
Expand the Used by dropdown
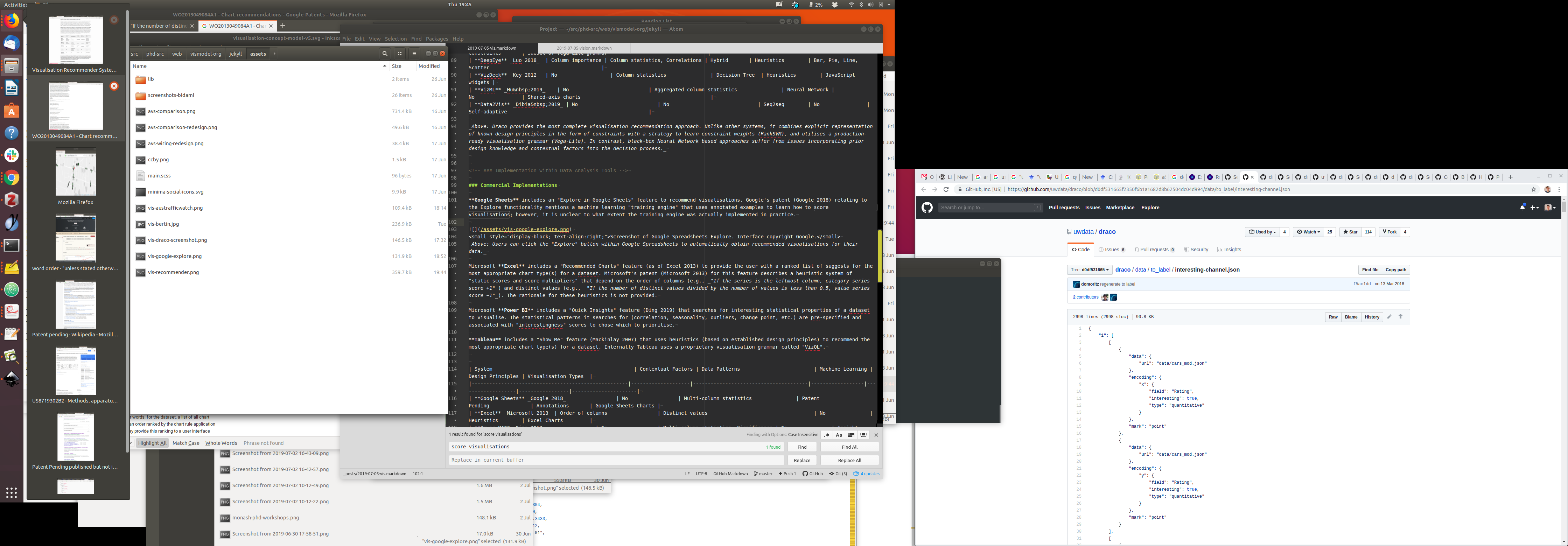[1262, 232]
